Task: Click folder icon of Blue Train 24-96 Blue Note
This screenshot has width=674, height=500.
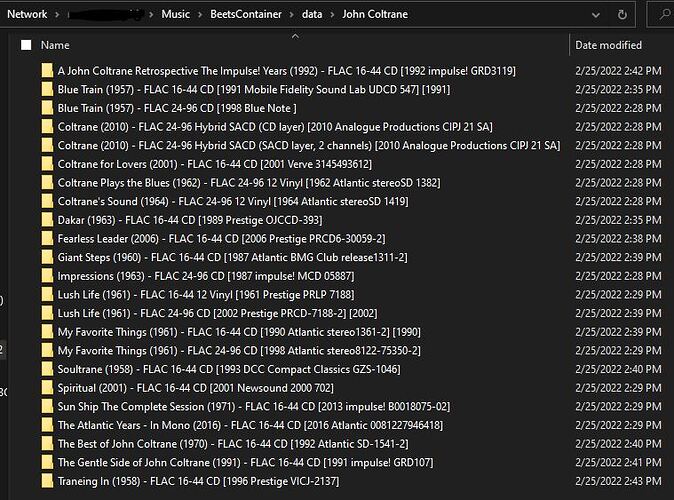Action: pyautogui.click(x=47, y=108)
